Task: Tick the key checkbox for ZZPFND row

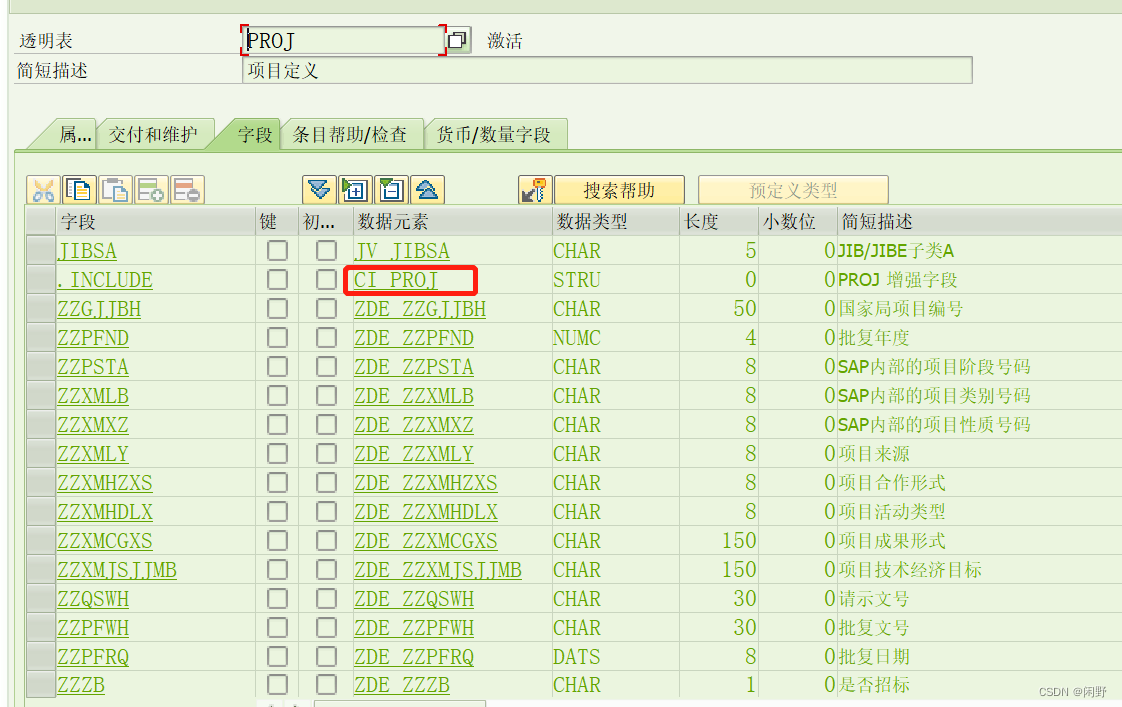Action: [x=278, y=338]
